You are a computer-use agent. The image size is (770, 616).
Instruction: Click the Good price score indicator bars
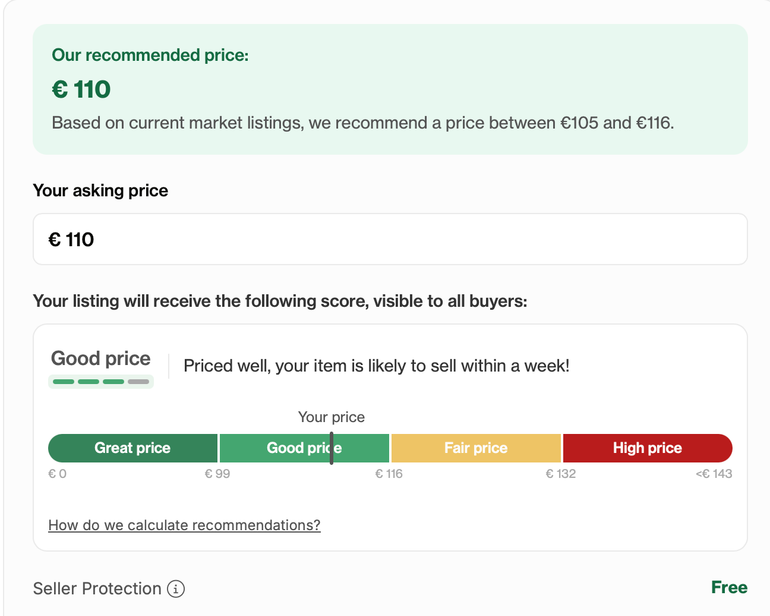(101, 382)
